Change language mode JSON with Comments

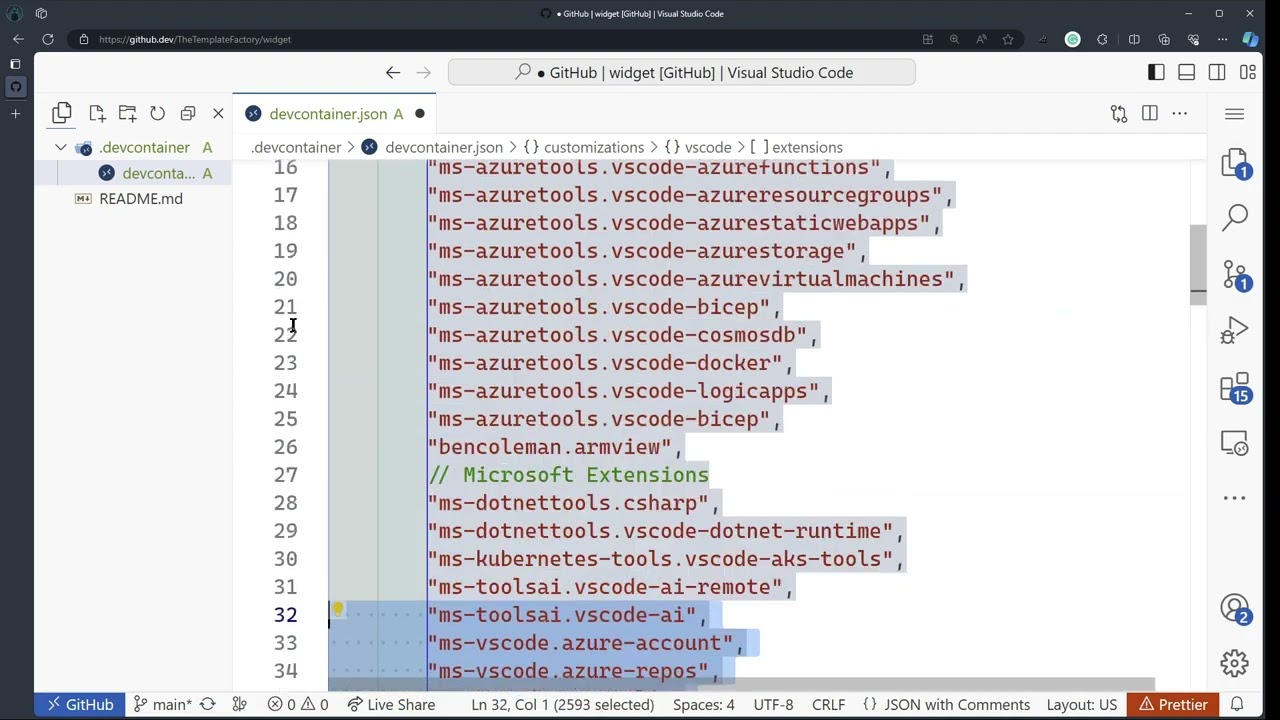[x=945, y=704]
